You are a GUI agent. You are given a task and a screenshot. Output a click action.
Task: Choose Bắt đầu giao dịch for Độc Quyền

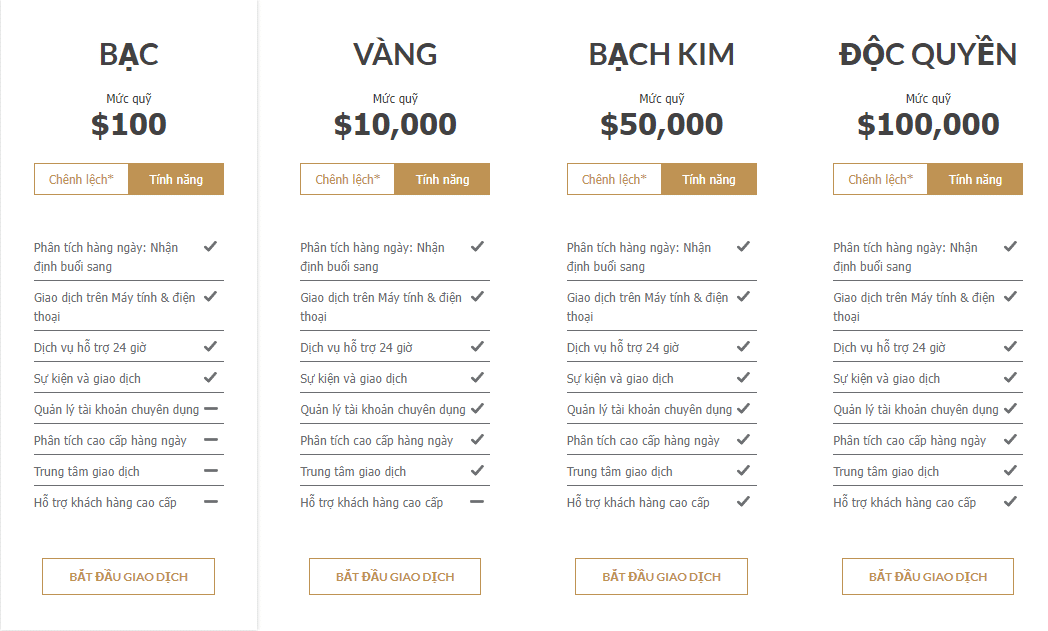928,576
